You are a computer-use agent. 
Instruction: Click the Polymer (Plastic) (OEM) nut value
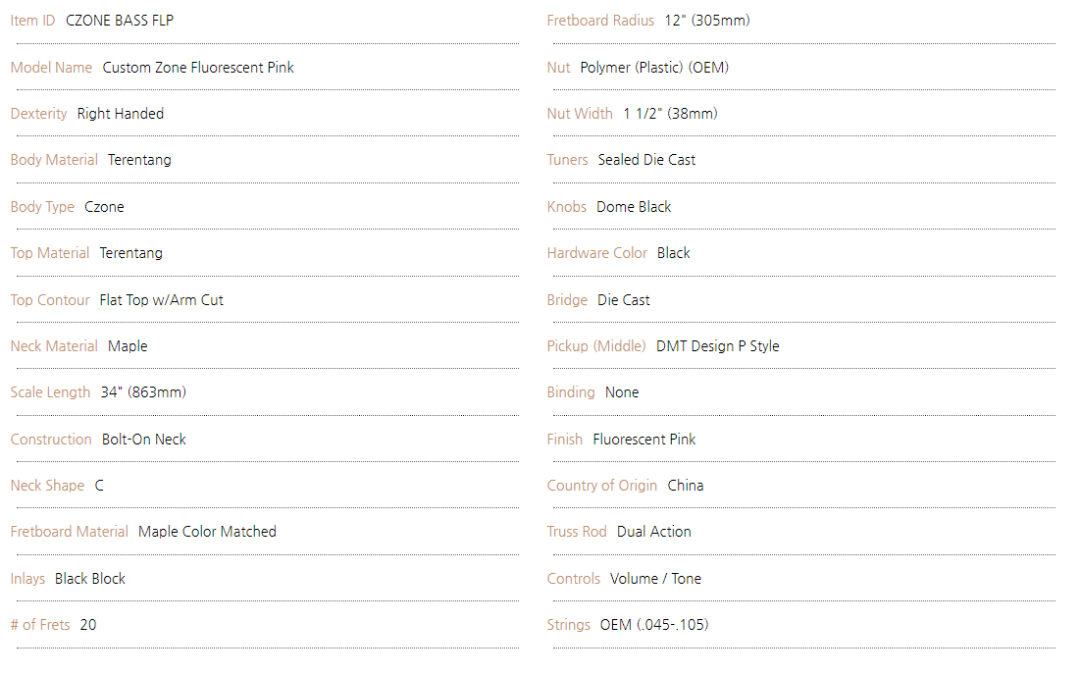point(654,68)
